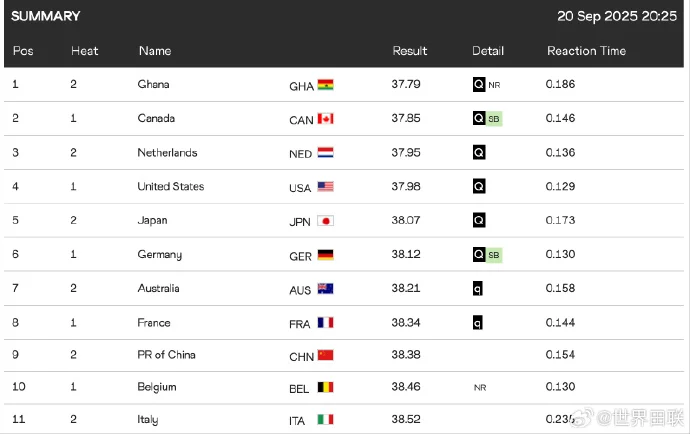Click the SUMMARY heading
Screen dimensions: 690x434
(46, 16)
